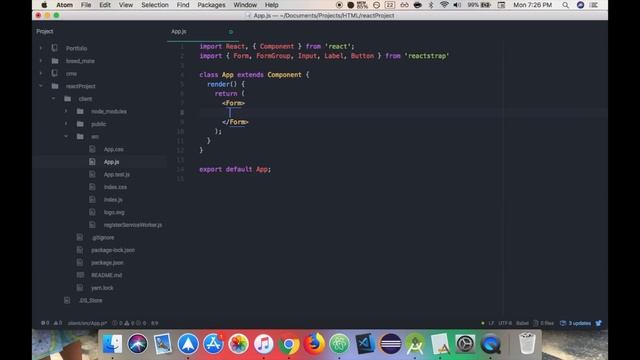Open the Apple menu

[x=44, y=5]
